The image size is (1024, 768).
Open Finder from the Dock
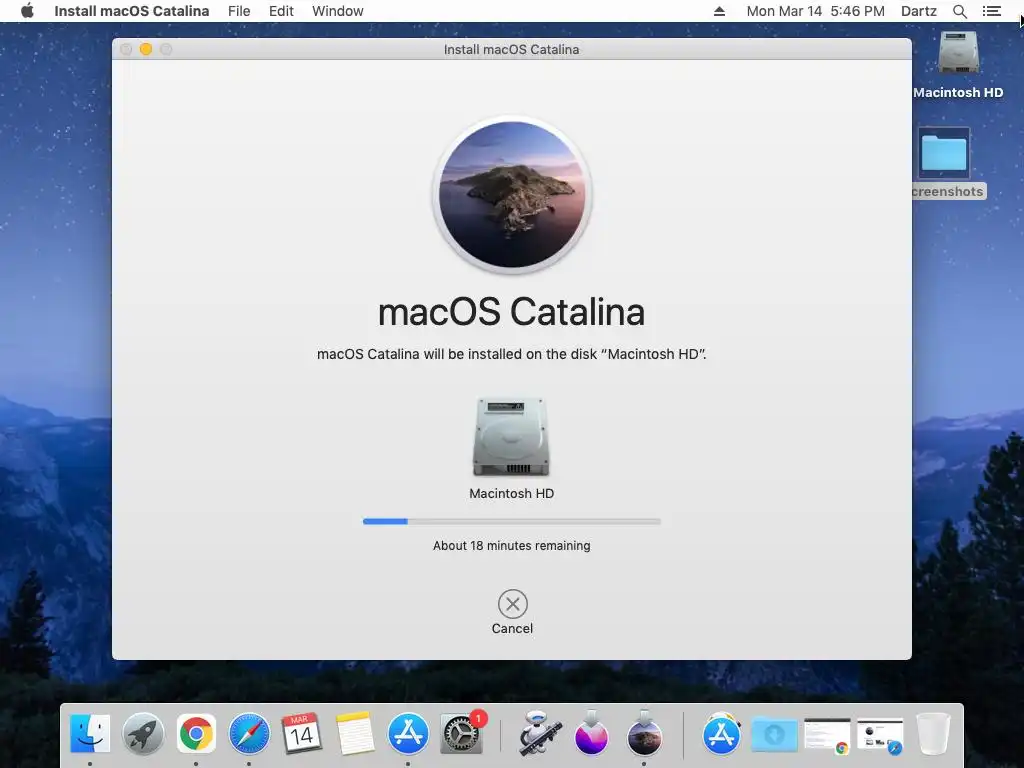coord(89,733)
